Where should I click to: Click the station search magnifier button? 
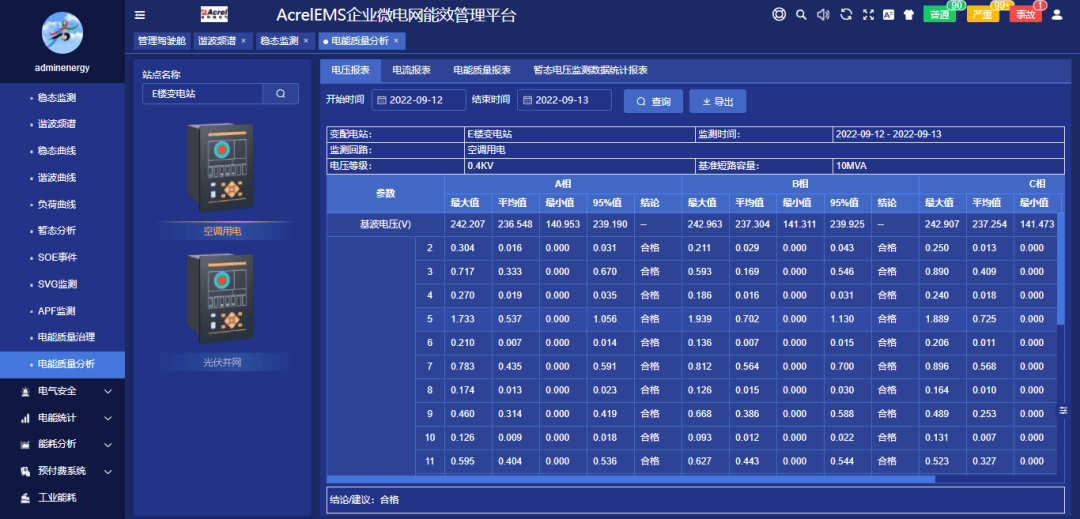tap(280, 94)
